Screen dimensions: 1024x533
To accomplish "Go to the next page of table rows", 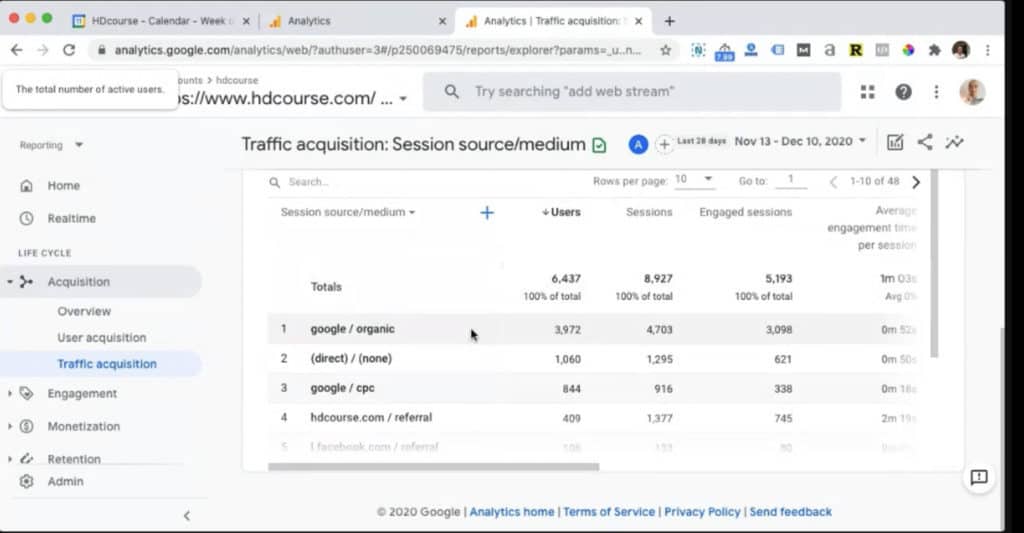I will point(916,182).
